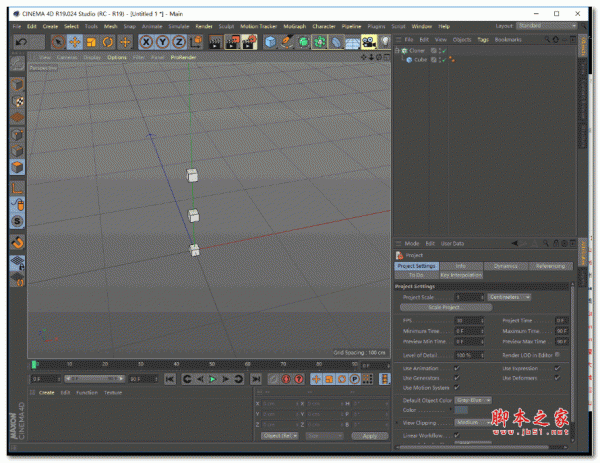Image resolution: width=600 pixels, height=463 pixels.
Task: Click the Undo arrow icon
Action: 21,42
